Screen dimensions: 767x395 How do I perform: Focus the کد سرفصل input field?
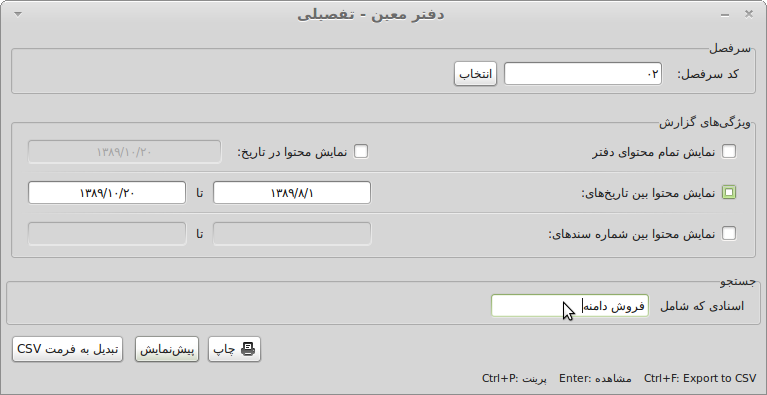583,74
